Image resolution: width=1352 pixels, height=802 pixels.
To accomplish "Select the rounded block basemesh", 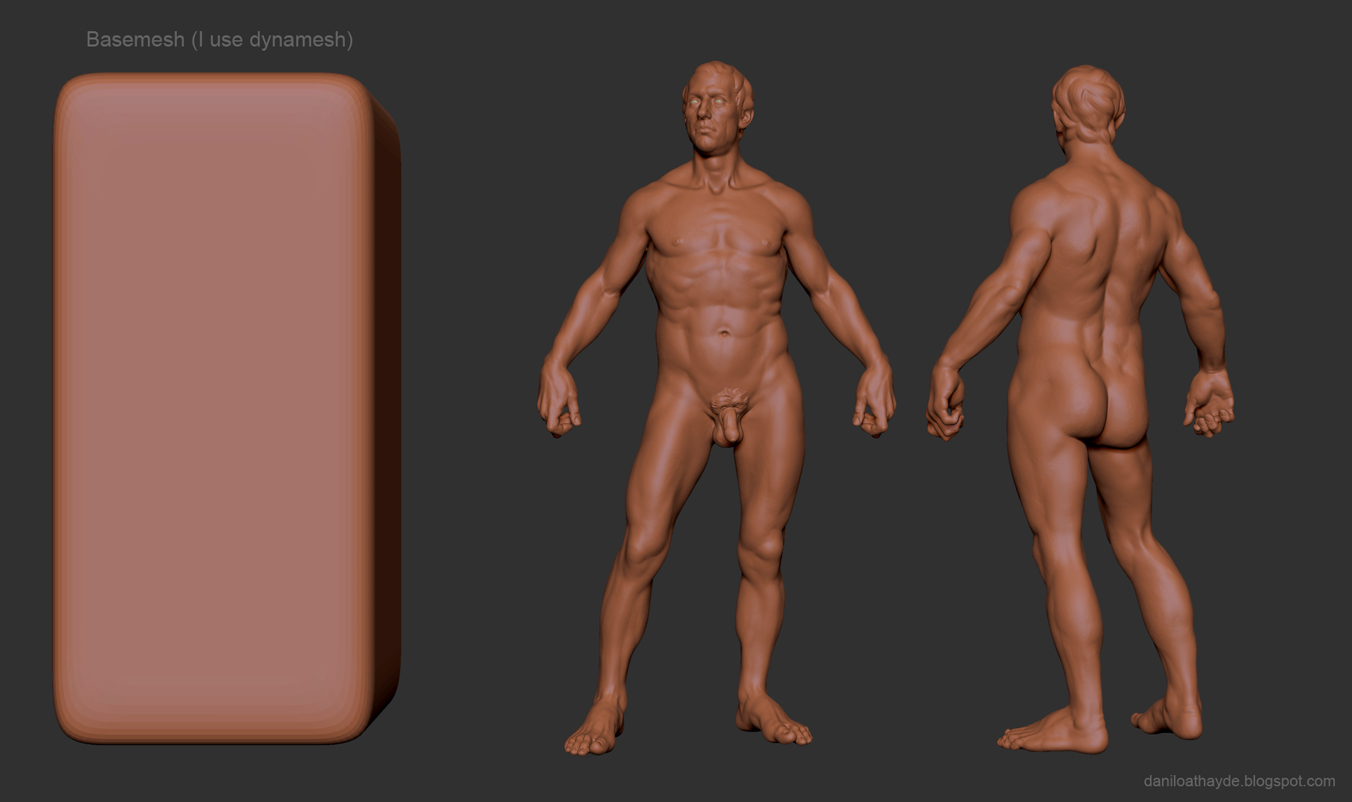I will [227, 408].
